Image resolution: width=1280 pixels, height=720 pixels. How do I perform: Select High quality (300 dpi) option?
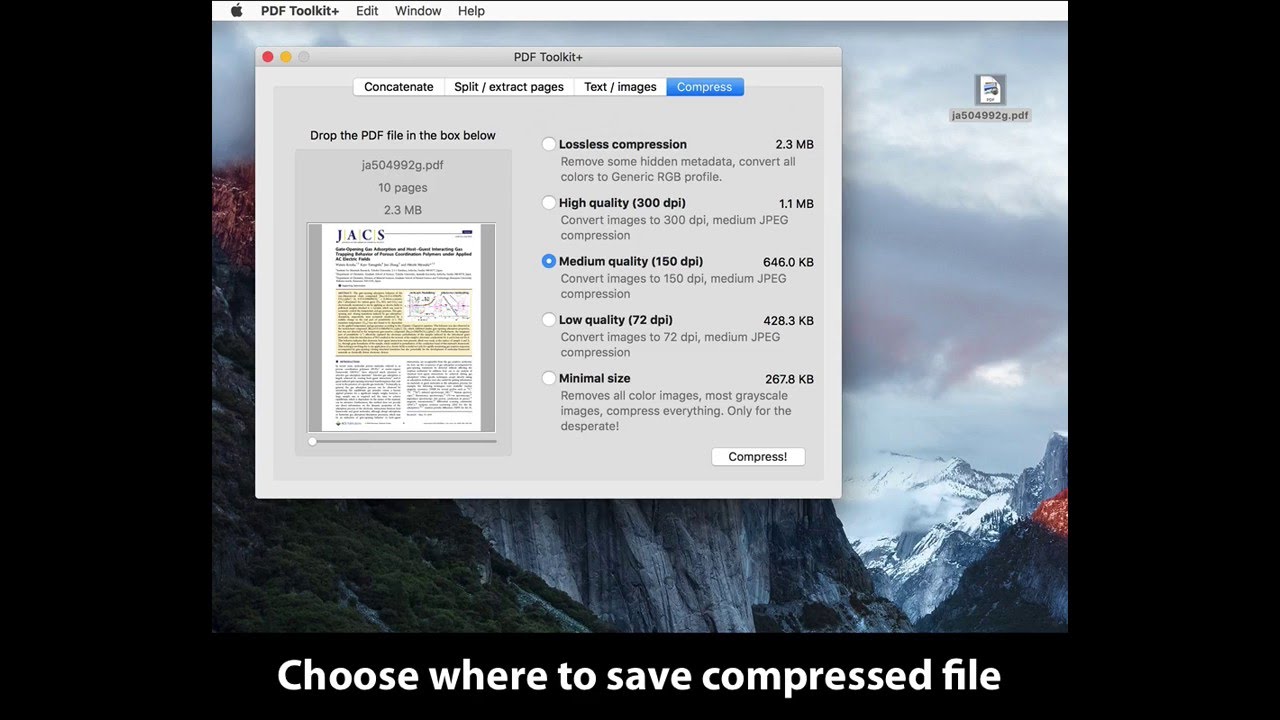[x=549, y=203]
